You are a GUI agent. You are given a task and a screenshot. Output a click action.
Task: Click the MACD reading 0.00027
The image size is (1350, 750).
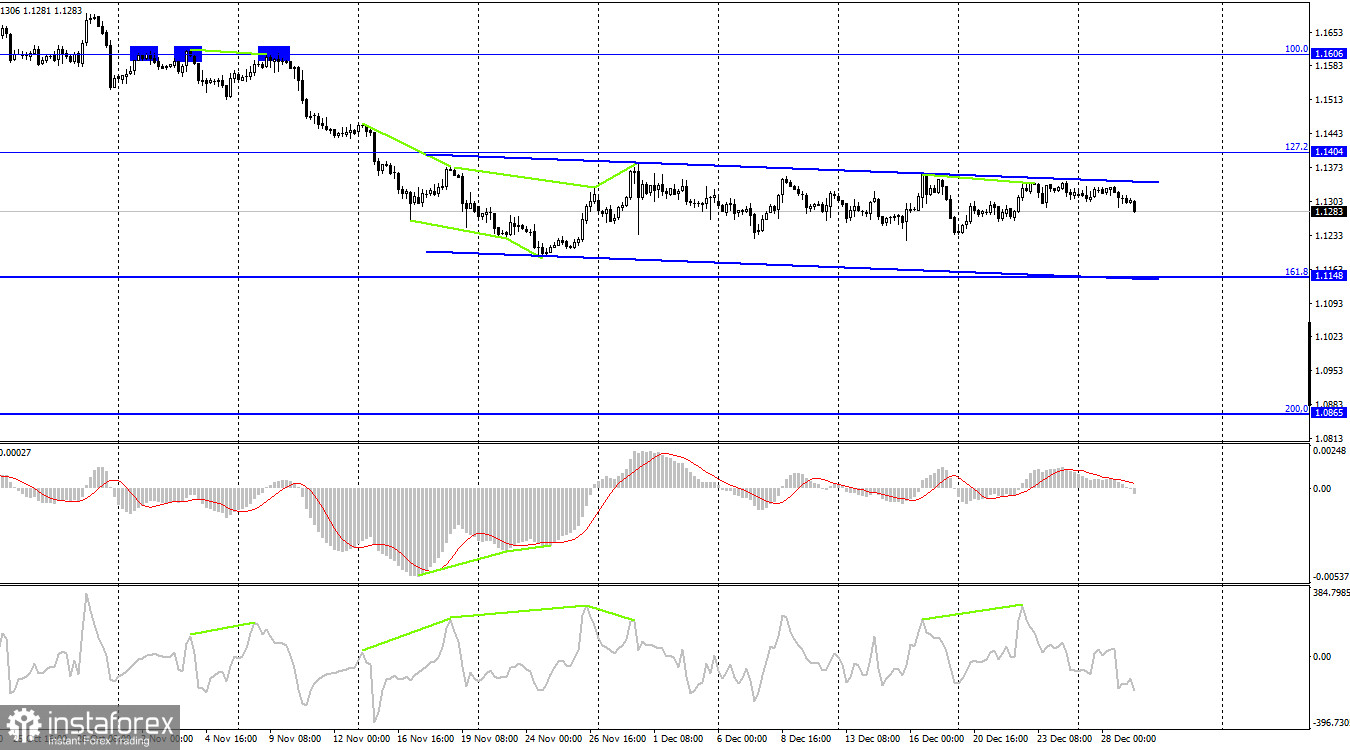pos(16,452)
